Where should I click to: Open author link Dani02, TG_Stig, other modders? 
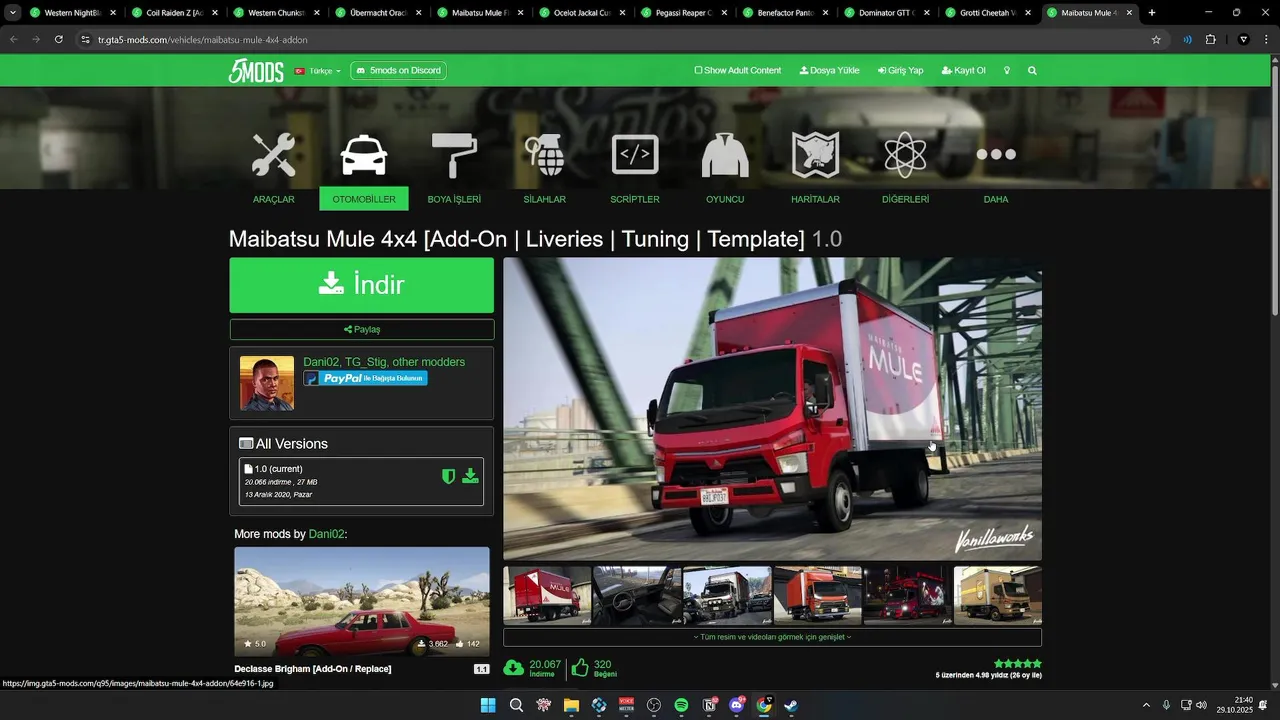[x=384, y=362]
